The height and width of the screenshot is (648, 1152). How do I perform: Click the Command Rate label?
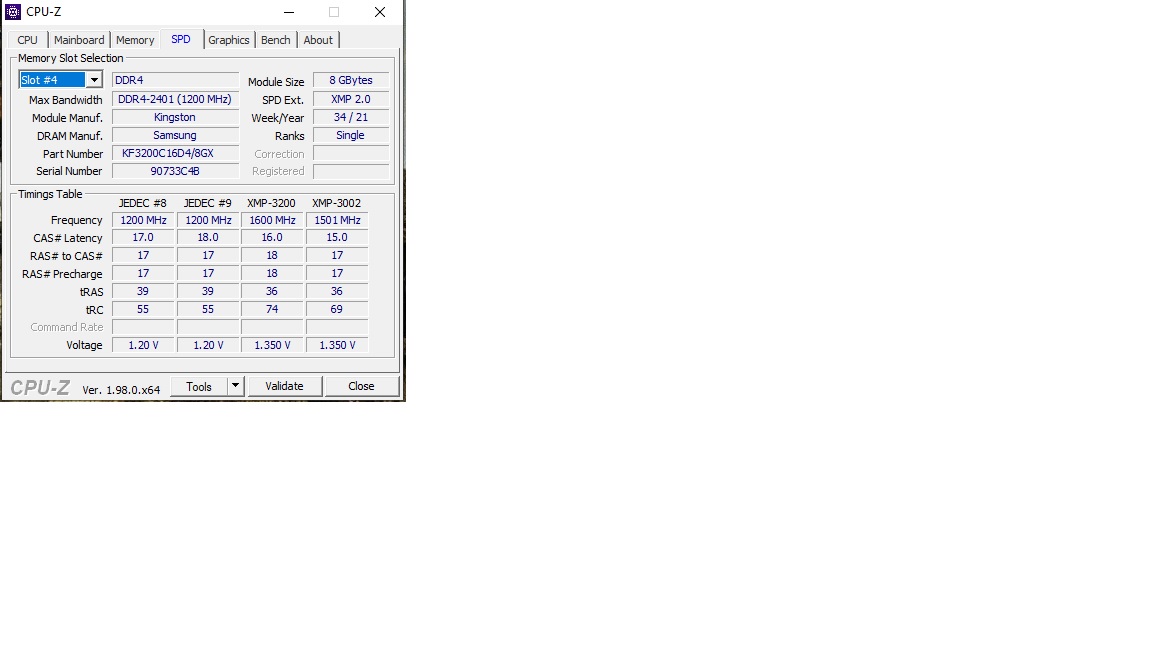coord(67,327)
